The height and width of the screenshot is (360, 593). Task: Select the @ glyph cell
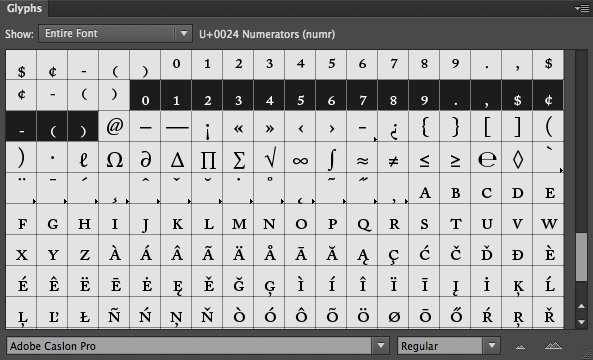coord(114,126)
